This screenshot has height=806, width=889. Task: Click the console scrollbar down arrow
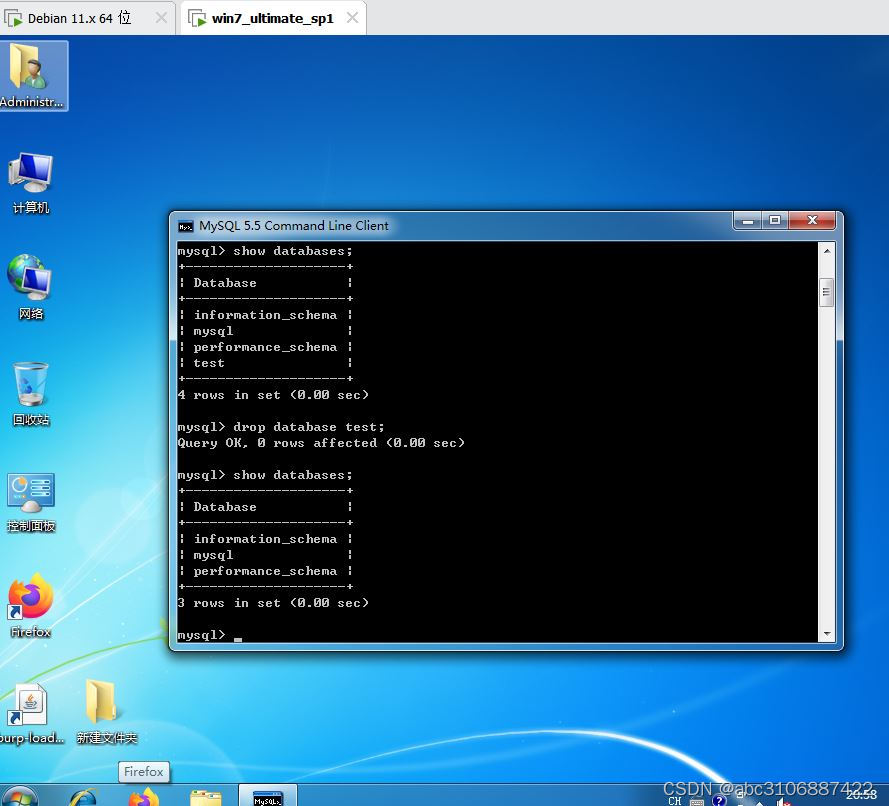827,634
